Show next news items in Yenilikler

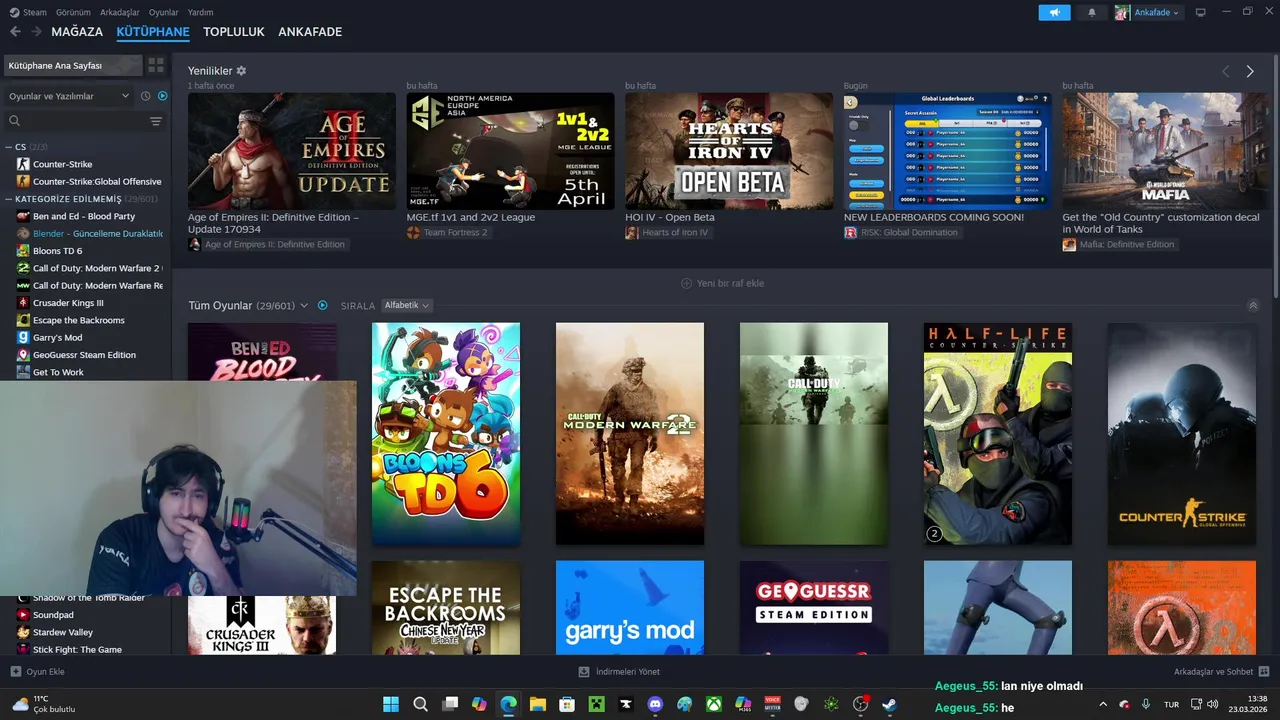[1250, 71]
